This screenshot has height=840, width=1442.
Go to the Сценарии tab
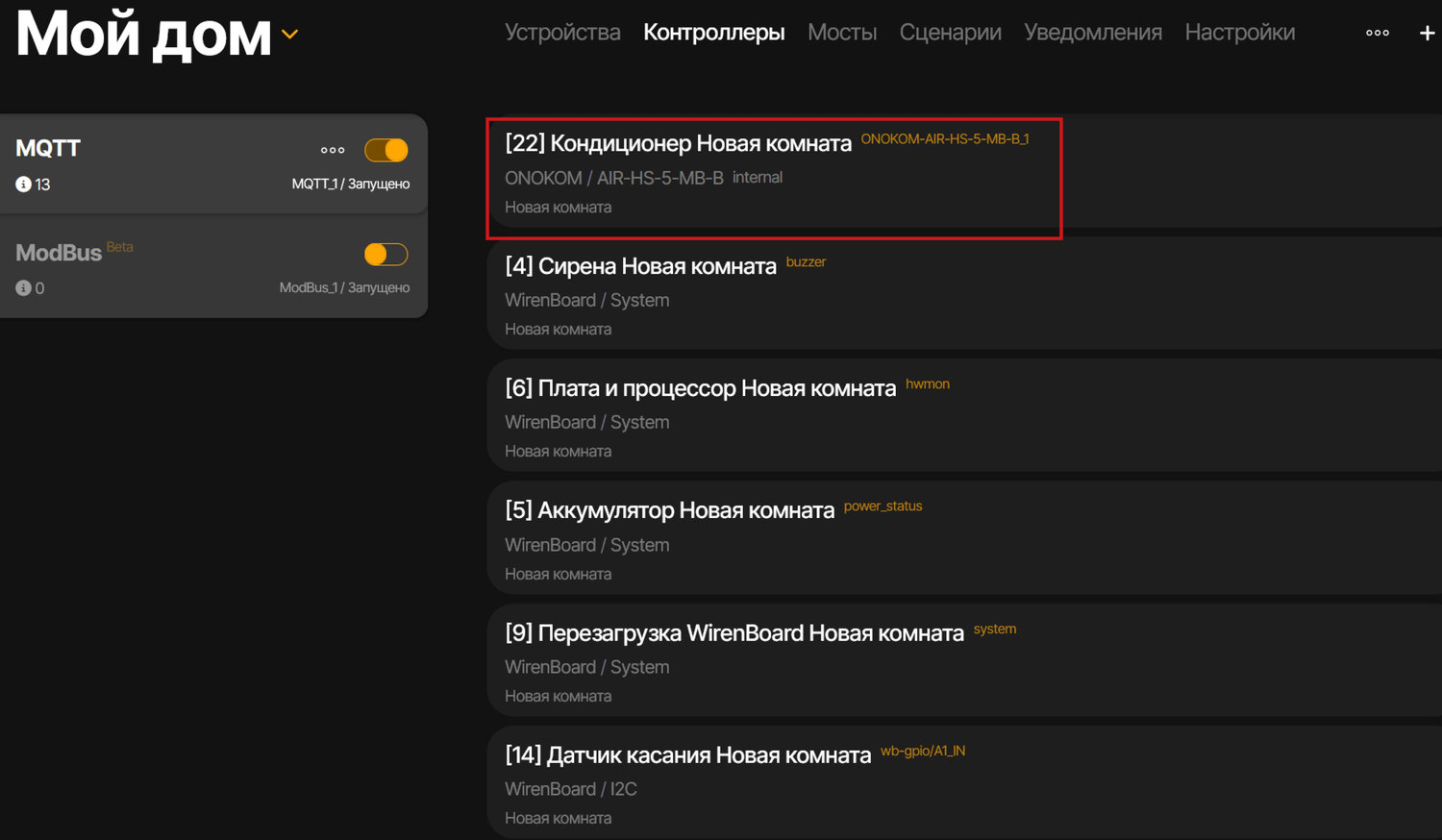950,33
